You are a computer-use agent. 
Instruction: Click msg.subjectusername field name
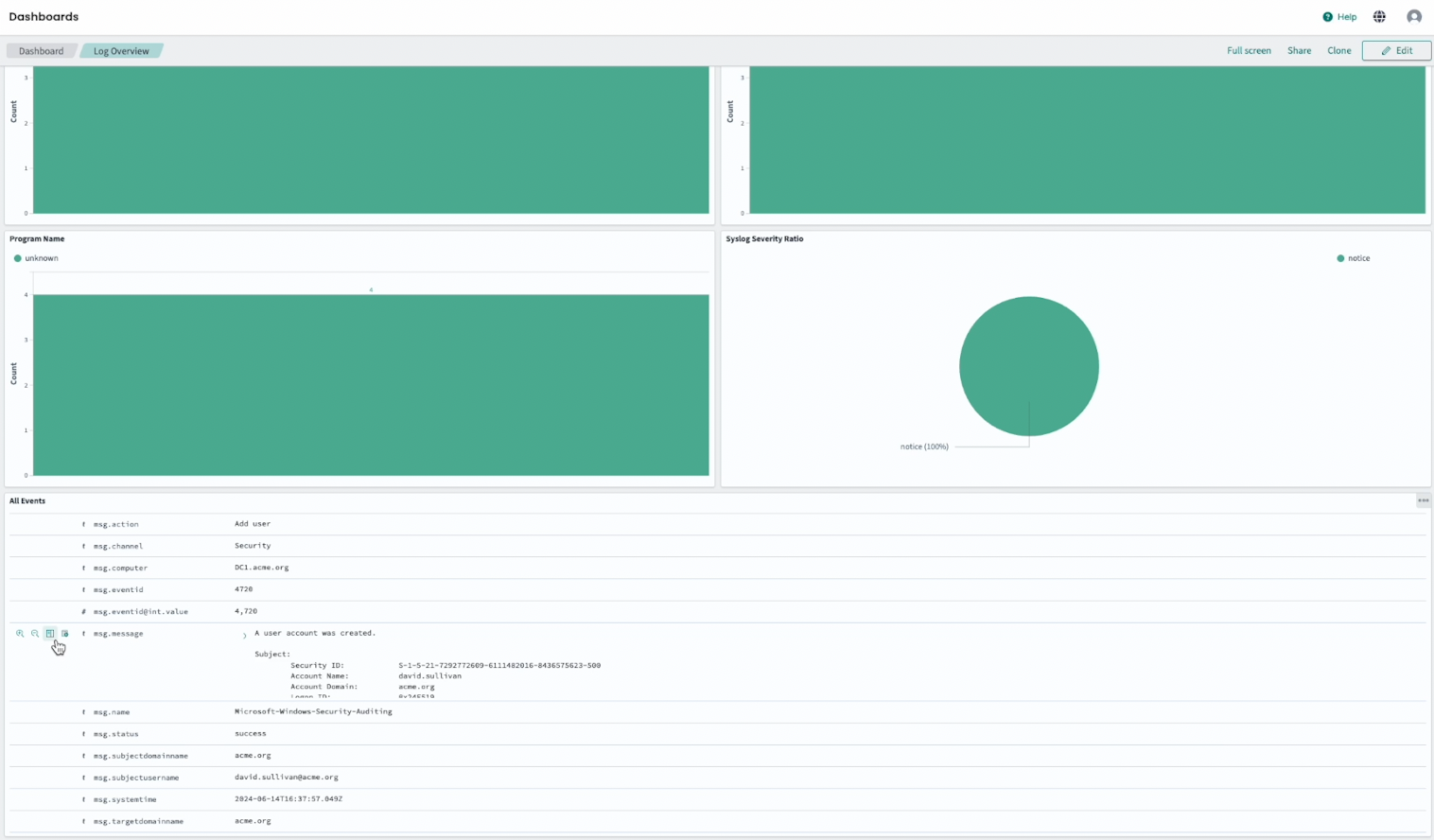[x=136, y=778]
